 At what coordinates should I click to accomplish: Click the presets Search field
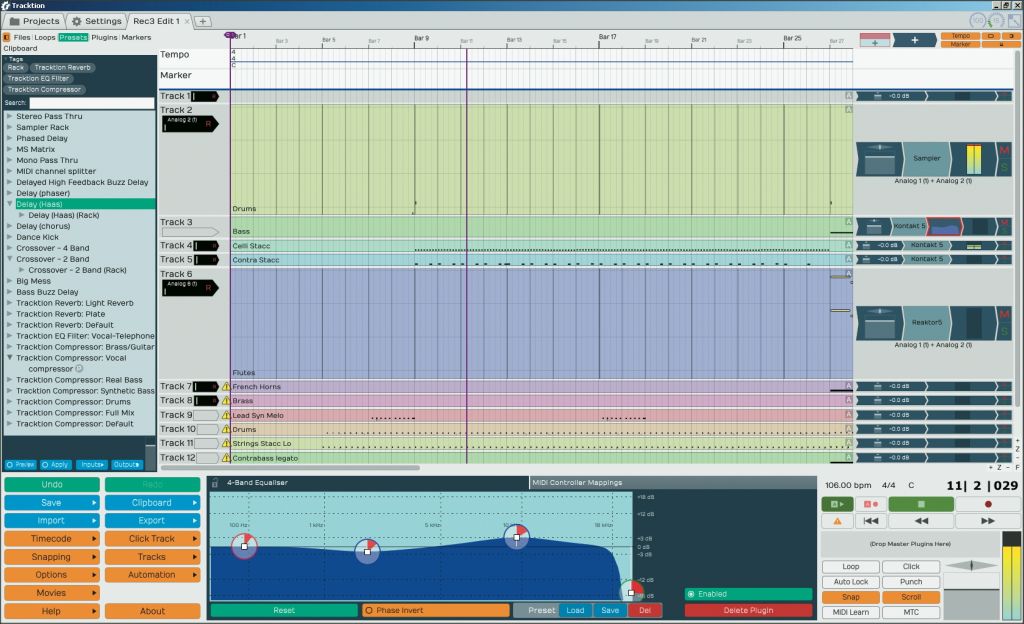(x=91, y=103)
